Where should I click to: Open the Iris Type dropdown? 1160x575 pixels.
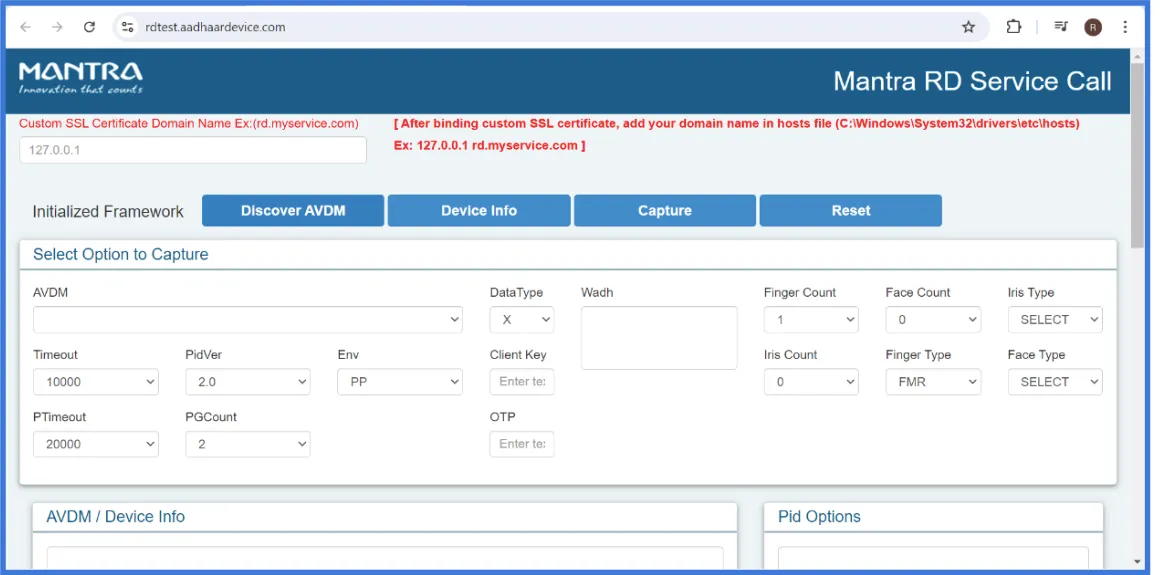pyautogui.click(x=1055, y=320)
